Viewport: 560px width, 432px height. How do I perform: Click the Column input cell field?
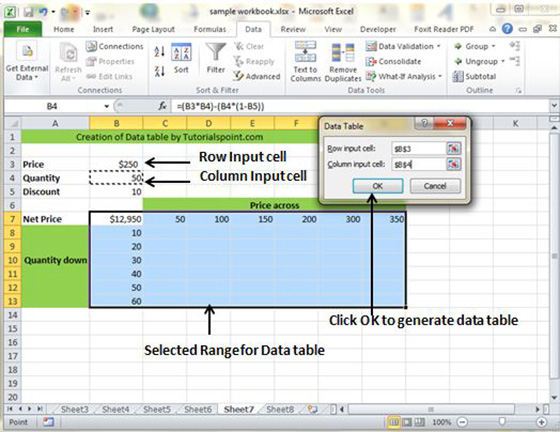coord(418,164)
